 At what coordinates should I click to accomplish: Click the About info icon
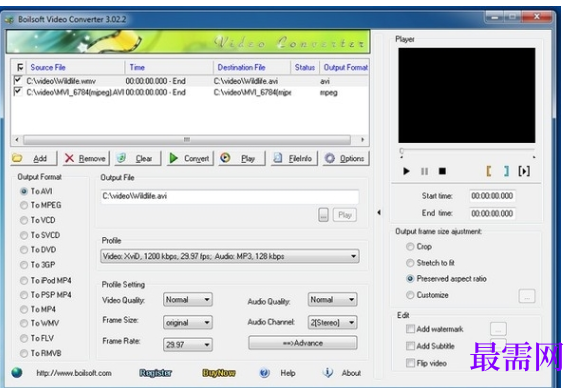tap(328, 372)
